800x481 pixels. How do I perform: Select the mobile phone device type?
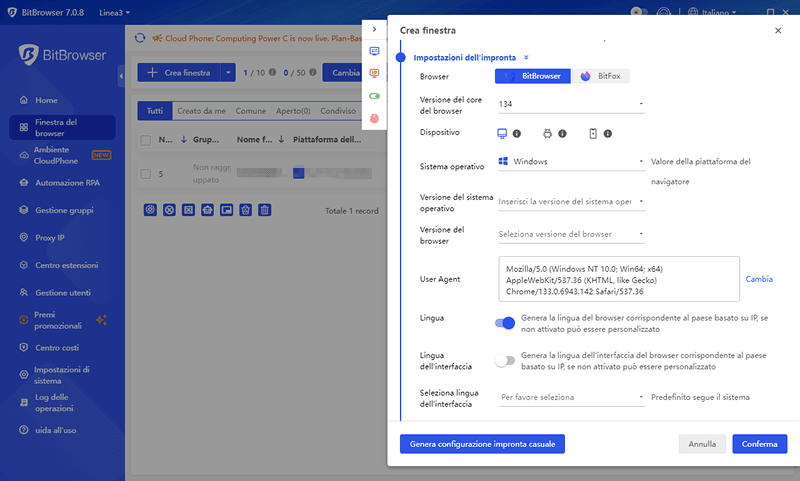(x=593, y=133)
